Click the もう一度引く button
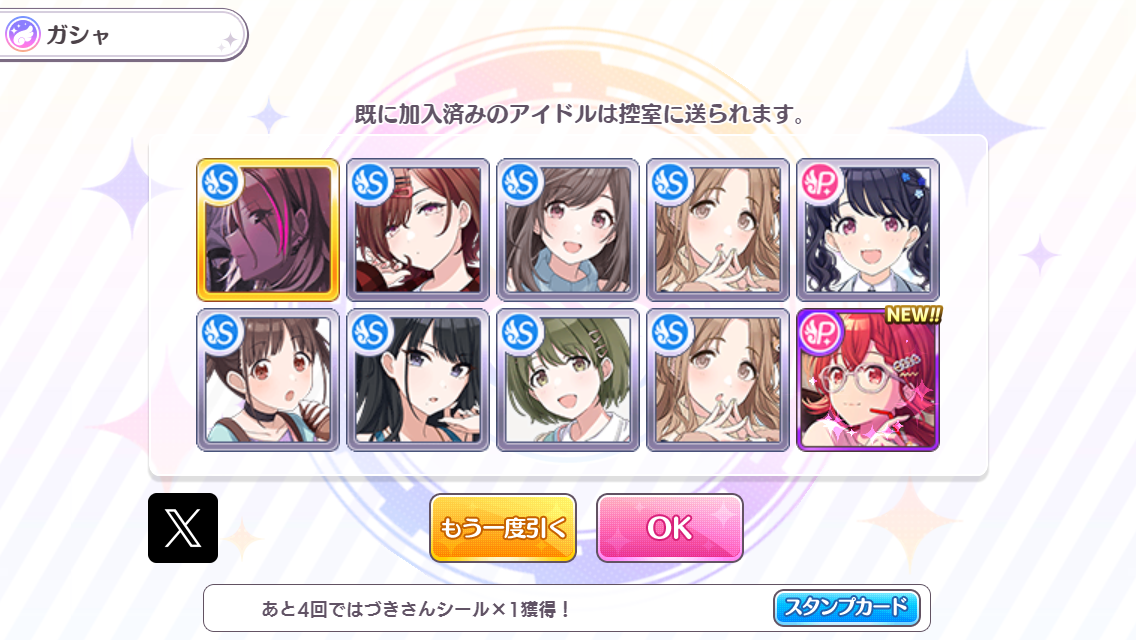Screen dimensions: 1136x640 (503, 528)
